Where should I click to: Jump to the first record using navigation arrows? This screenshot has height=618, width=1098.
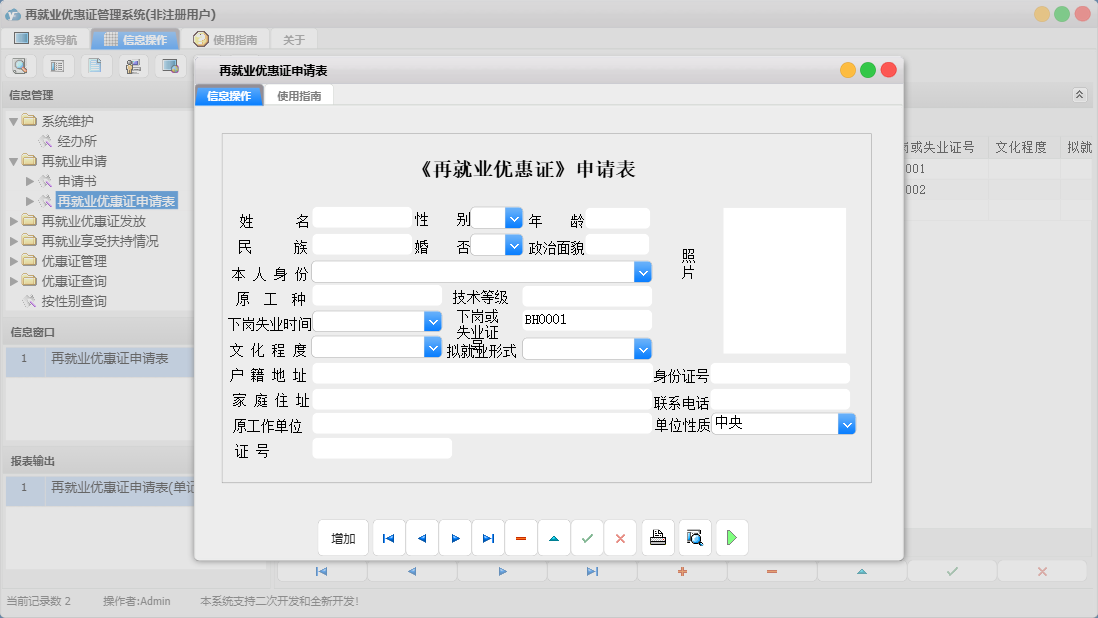coord(388,537)
